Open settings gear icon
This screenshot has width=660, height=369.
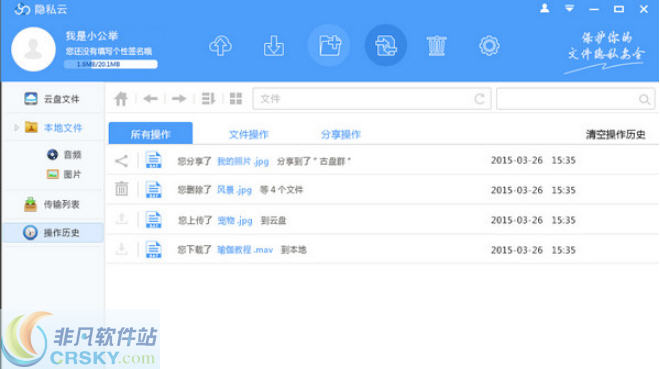489,45
